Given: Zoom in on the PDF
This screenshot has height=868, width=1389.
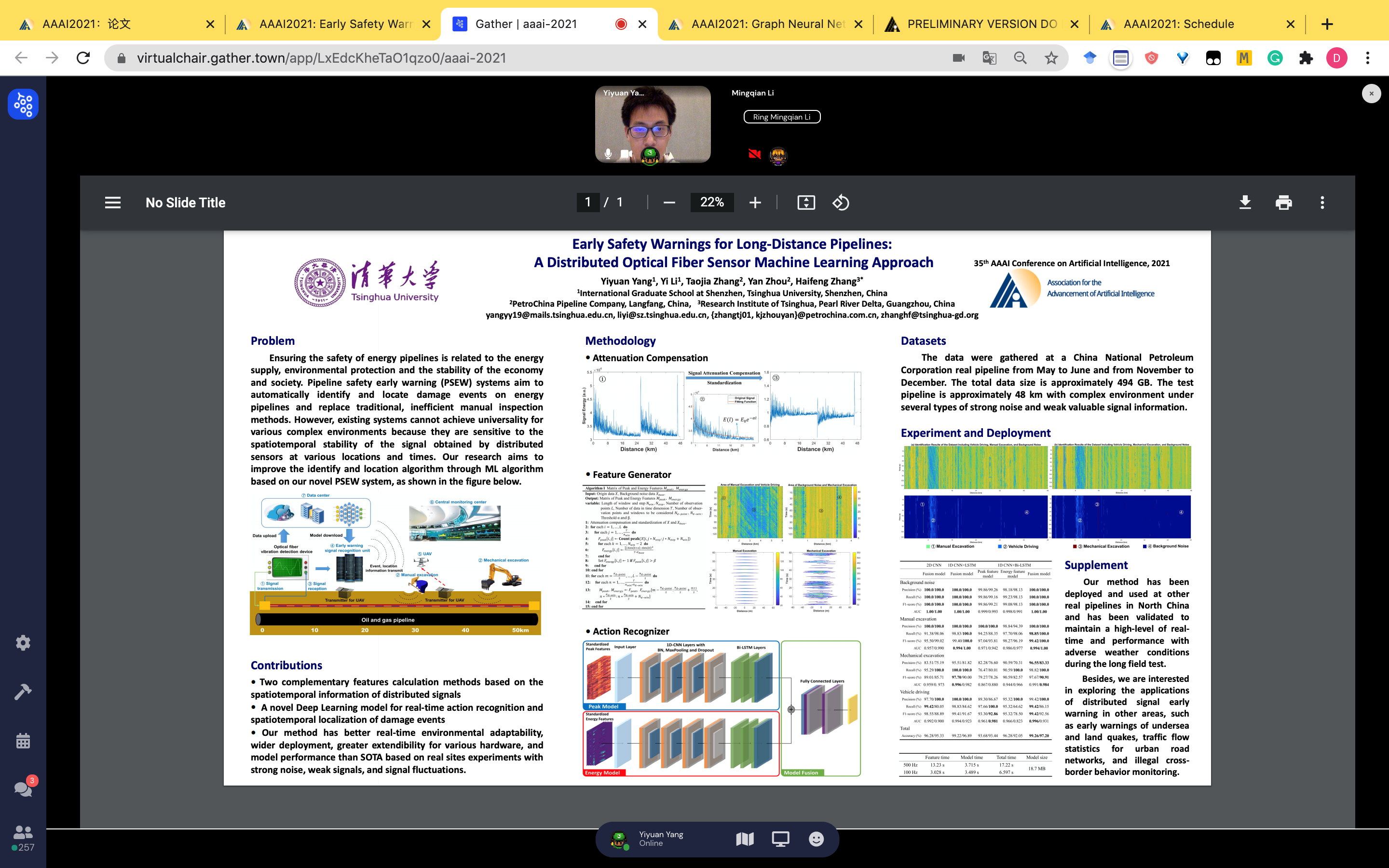Looking at the screenshot, I should pos(755,203).
